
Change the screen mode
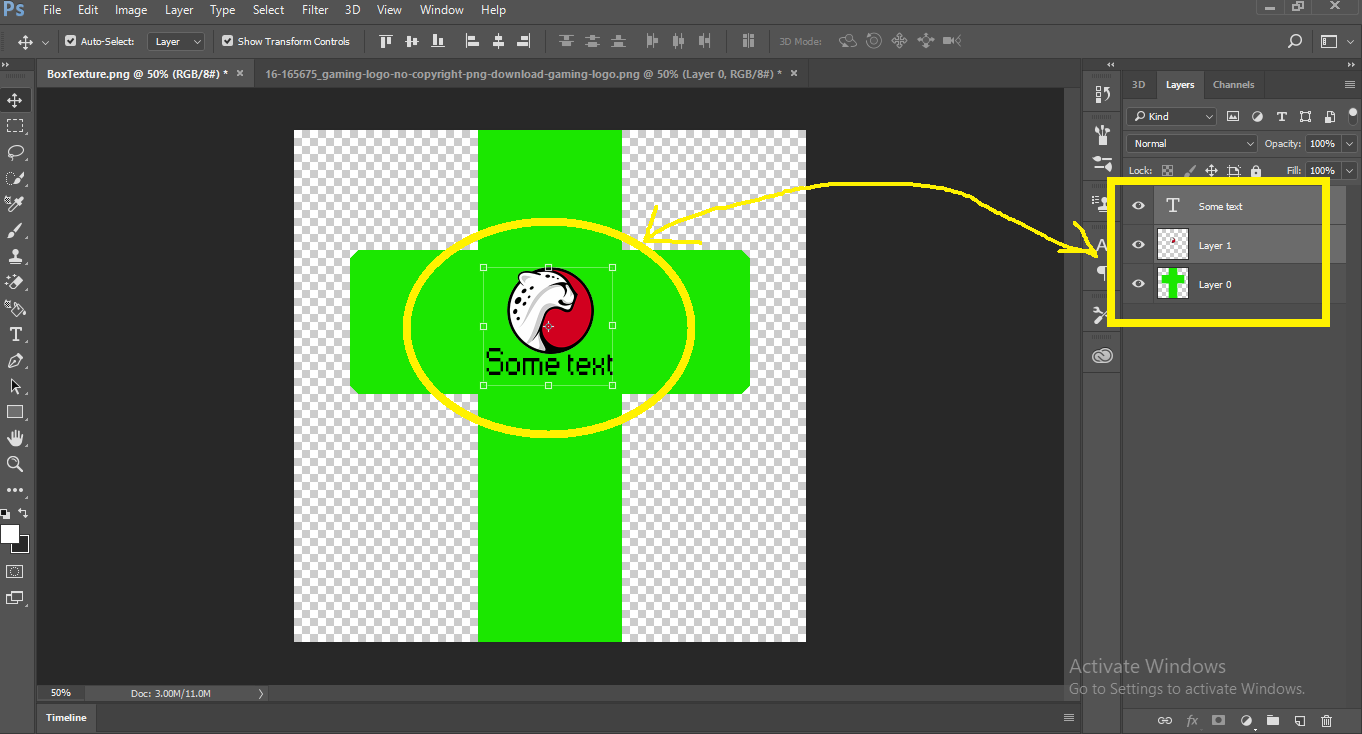pyautogui.click(x=15, y=598)
